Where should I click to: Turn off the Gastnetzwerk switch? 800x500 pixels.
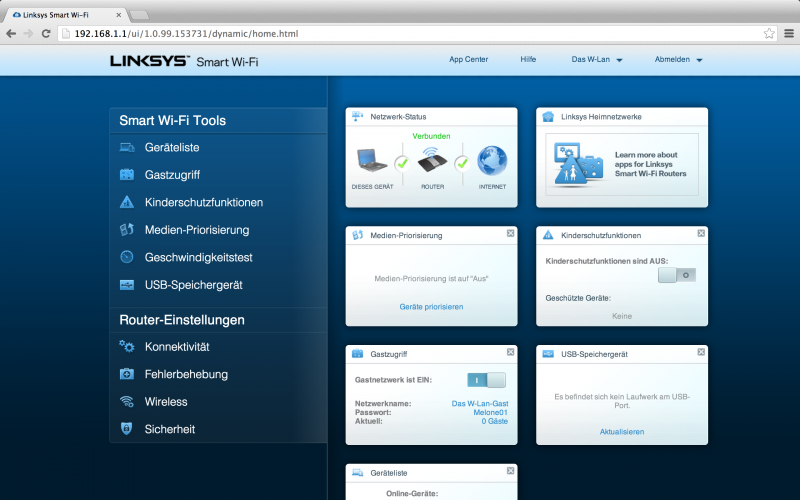[486, 380]
